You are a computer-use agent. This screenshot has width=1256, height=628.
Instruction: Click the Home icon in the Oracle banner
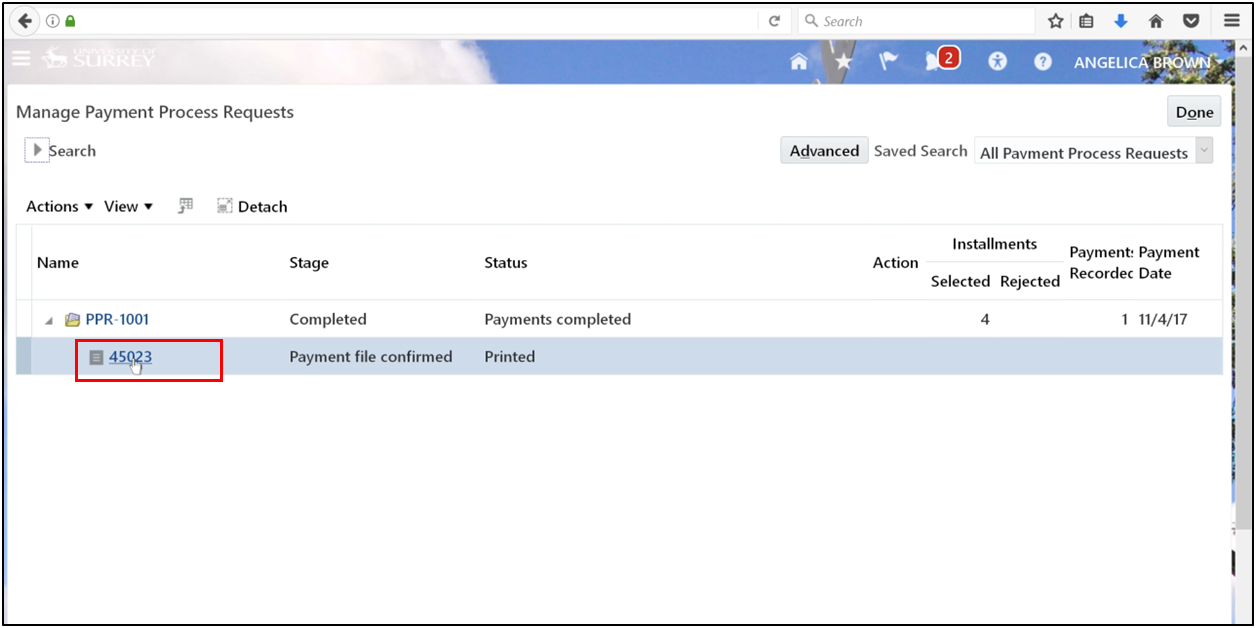tap(798, 61)
